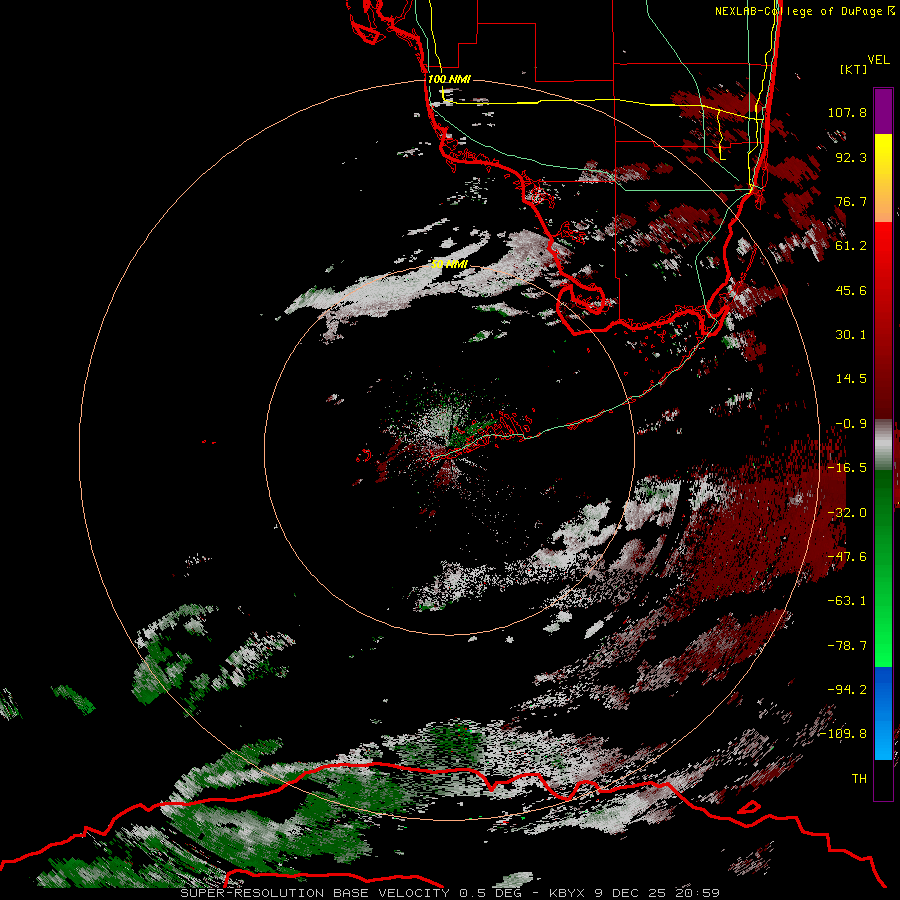The height and width of the screenshot is (900, 900).
Task: Click the 92.3 scale value
Action: [851, 157]
